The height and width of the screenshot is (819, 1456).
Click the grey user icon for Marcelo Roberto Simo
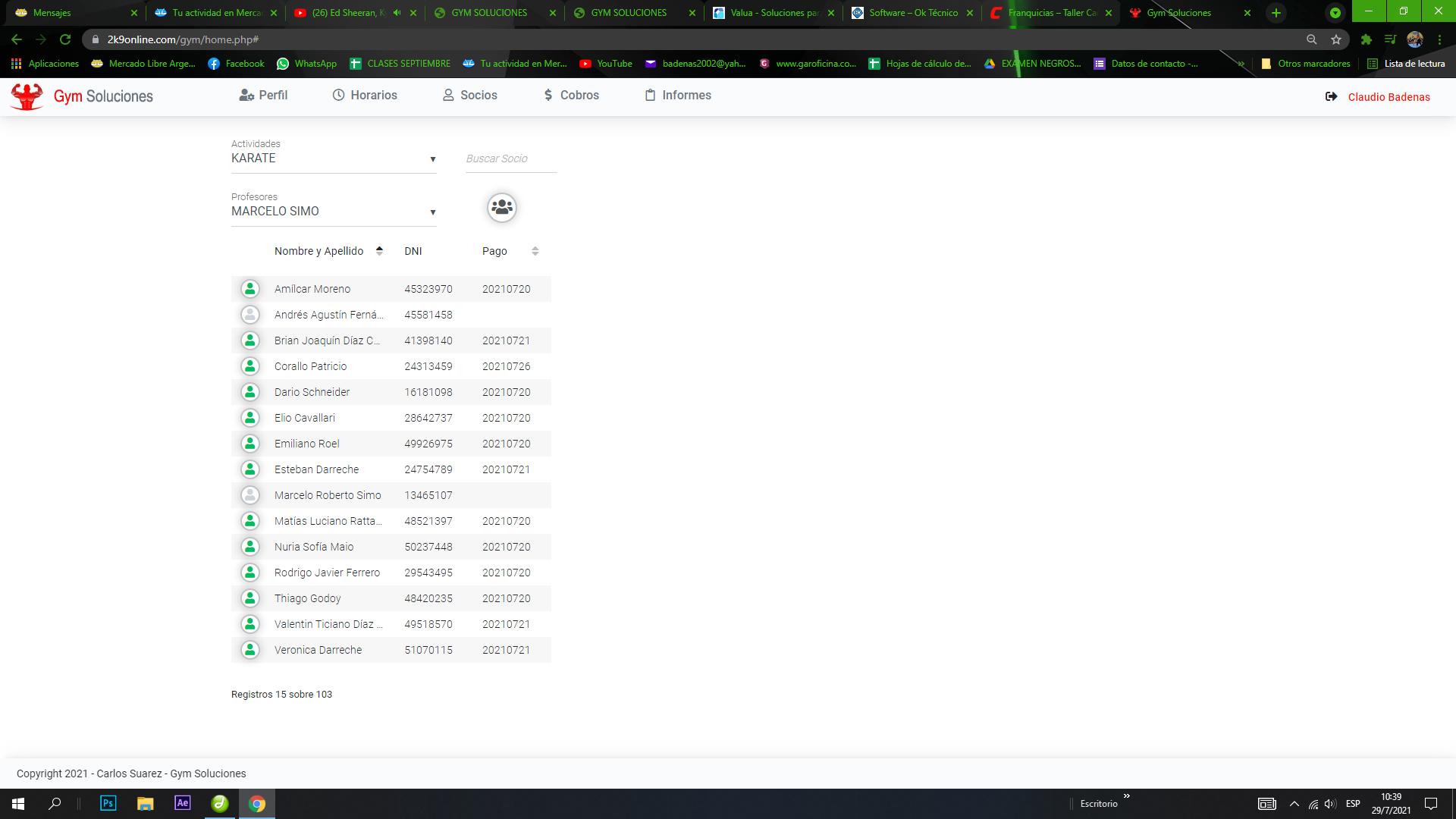250,495
